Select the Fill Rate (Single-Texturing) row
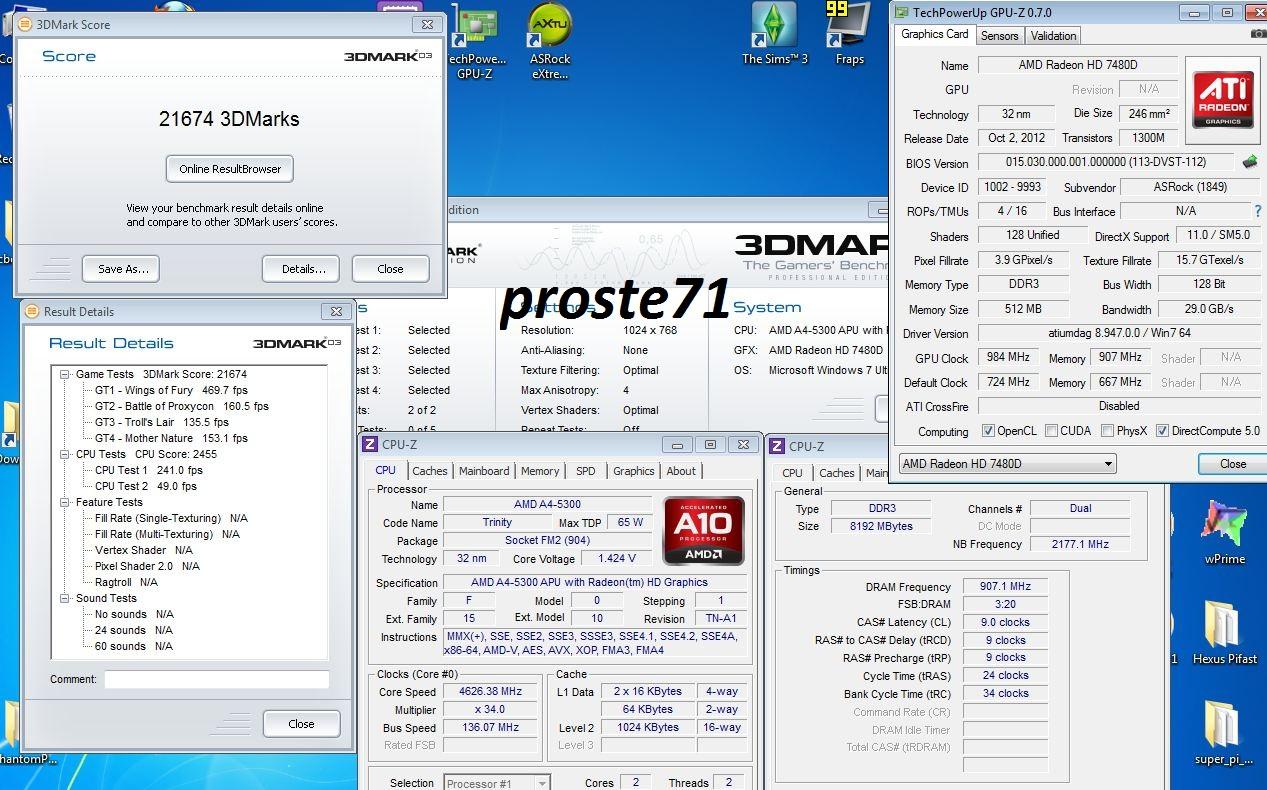Viewport: 1267px width, 790px height. [x=171, y=518]
